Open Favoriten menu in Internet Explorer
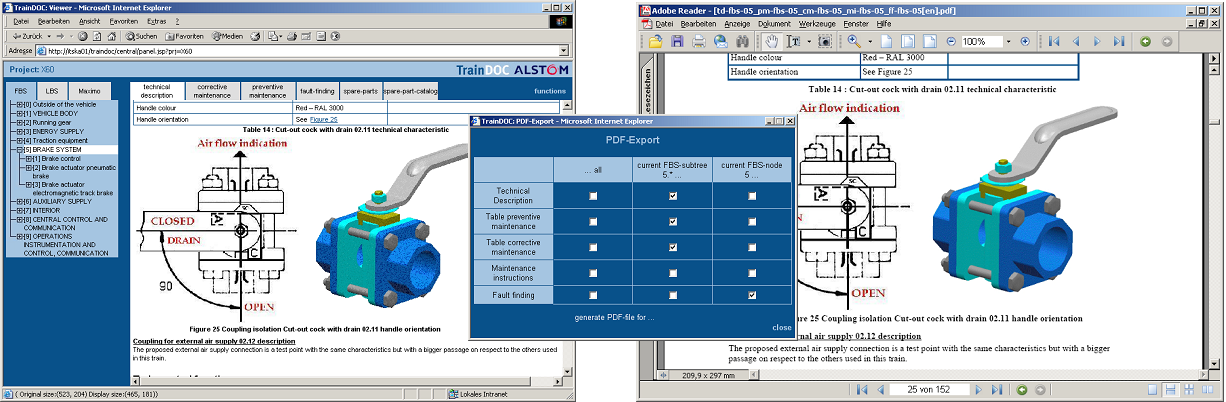Screen dimensions: 1226x402 coord(124,20)
